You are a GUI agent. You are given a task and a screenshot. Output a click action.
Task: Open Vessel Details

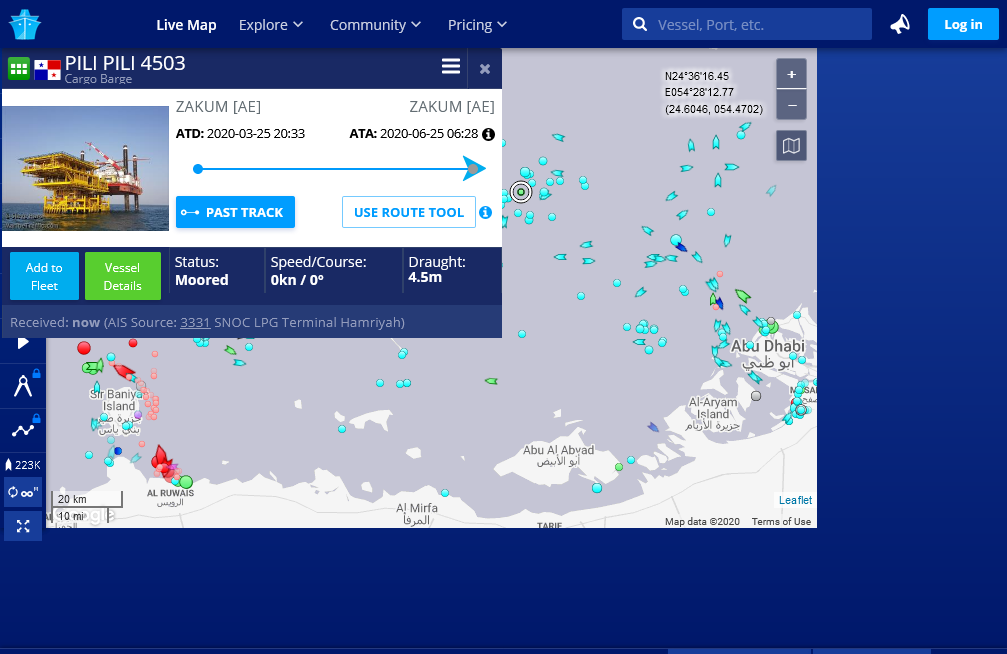pos(123,276)
